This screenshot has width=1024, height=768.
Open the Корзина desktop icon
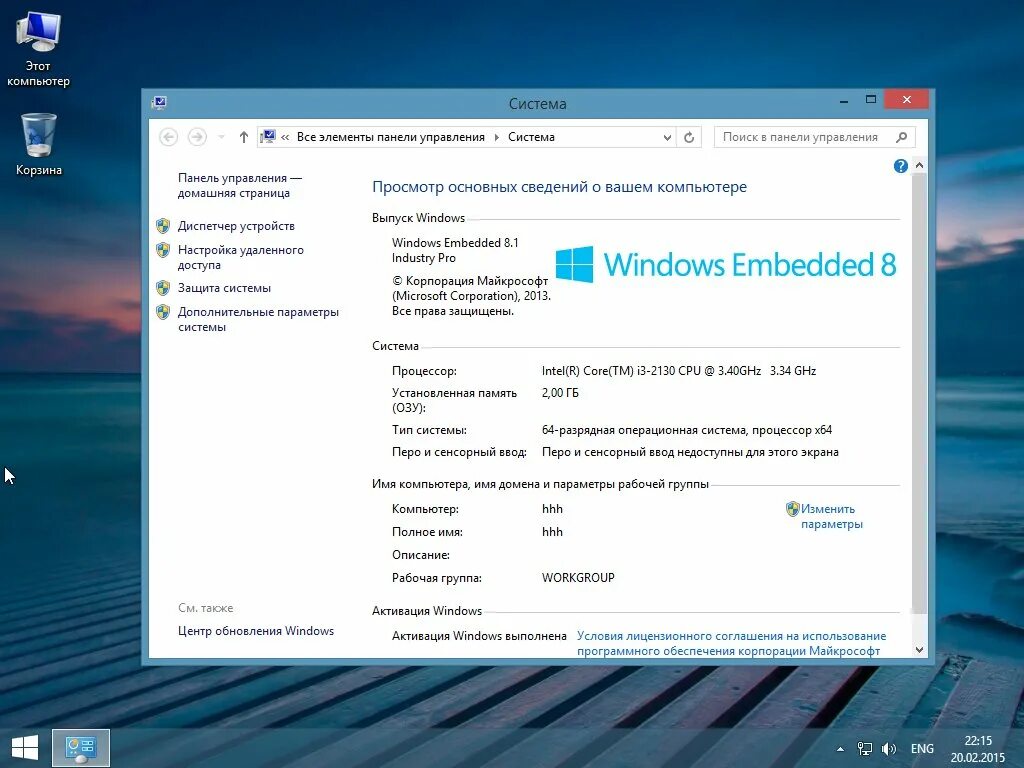coord(38,135)
